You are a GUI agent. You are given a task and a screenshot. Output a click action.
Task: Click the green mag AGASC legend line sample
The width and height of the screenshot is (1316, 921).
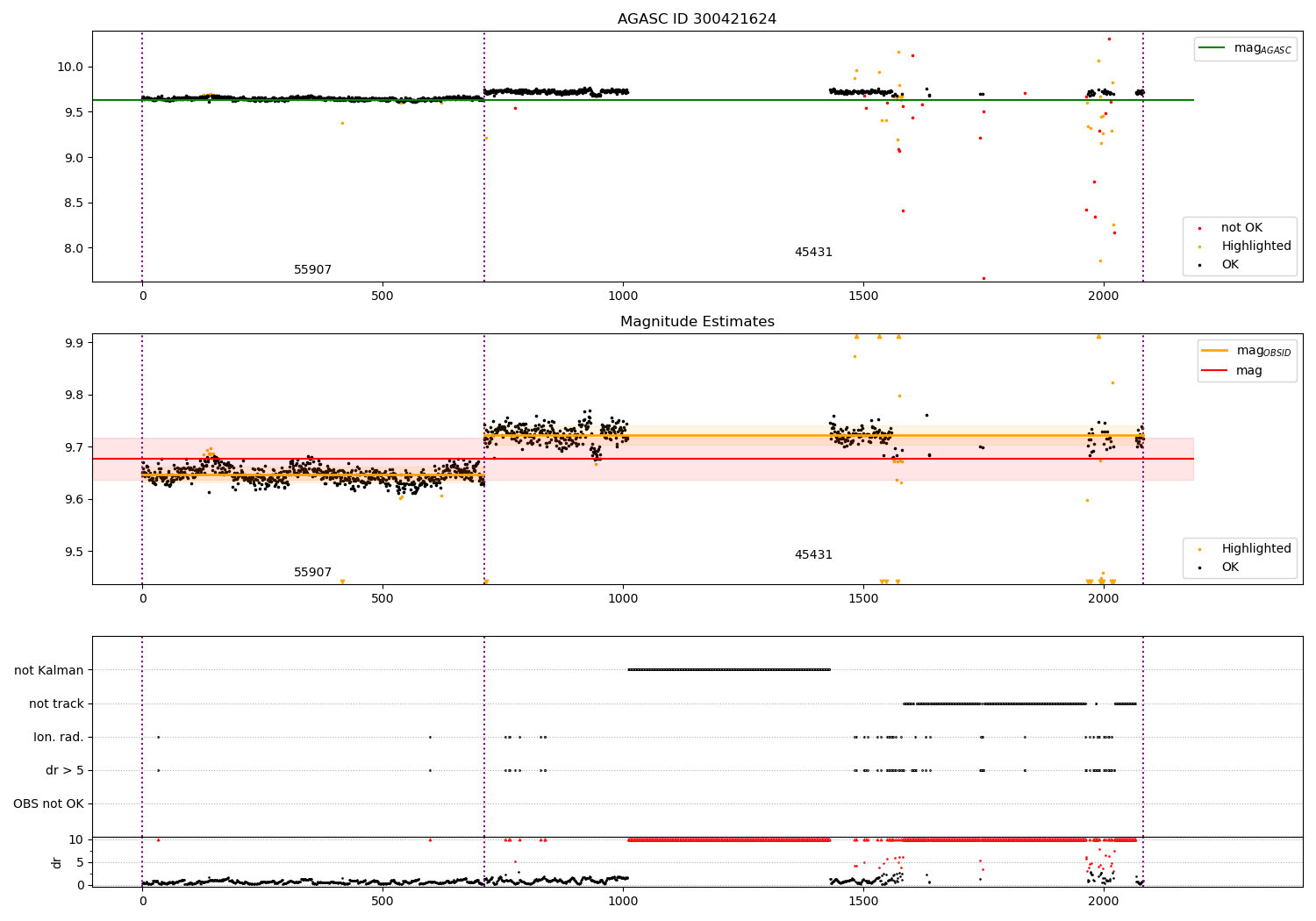pyautogui.click(x=1213, y=48)
